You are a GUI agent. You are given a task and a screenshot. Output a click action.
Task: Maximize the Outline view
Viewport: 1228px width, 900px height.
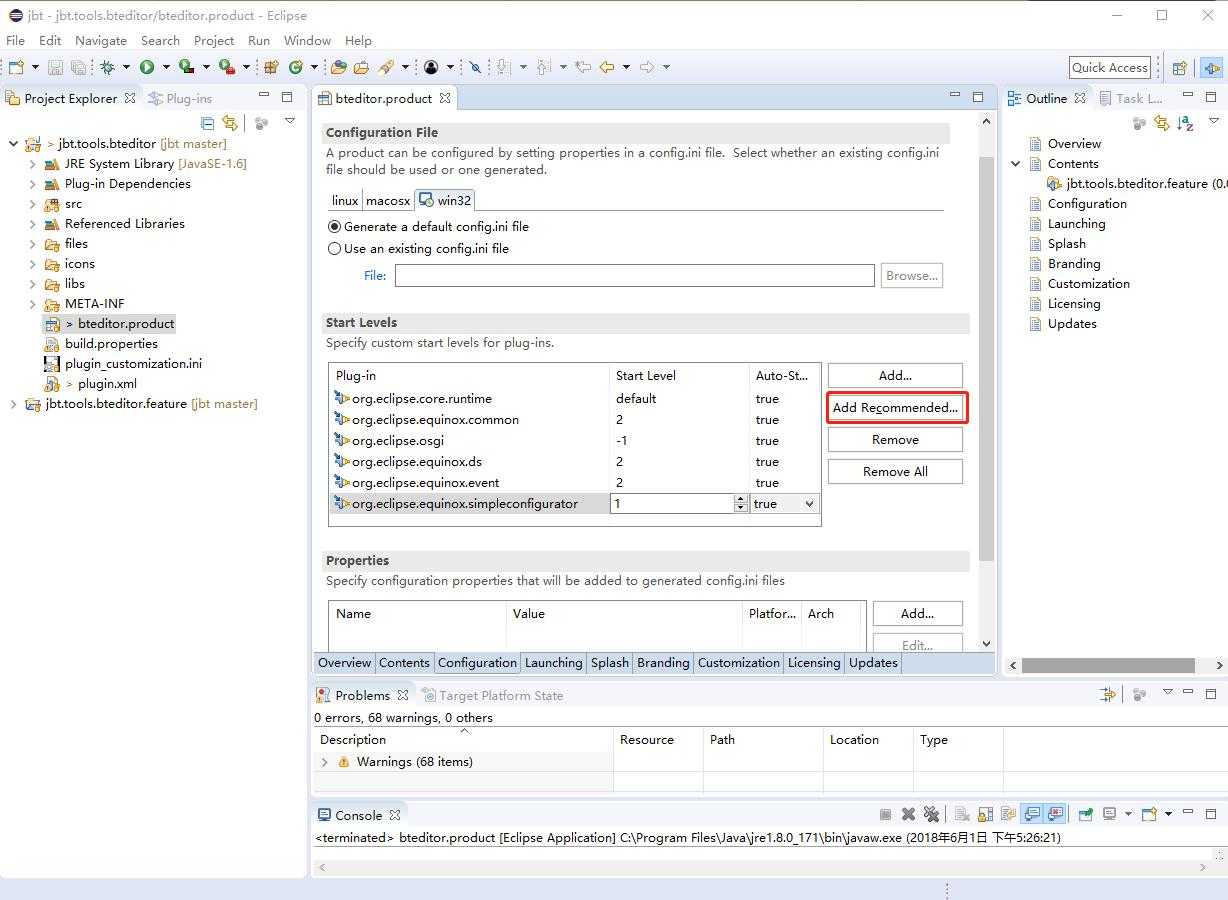(x=1211, y=96)
